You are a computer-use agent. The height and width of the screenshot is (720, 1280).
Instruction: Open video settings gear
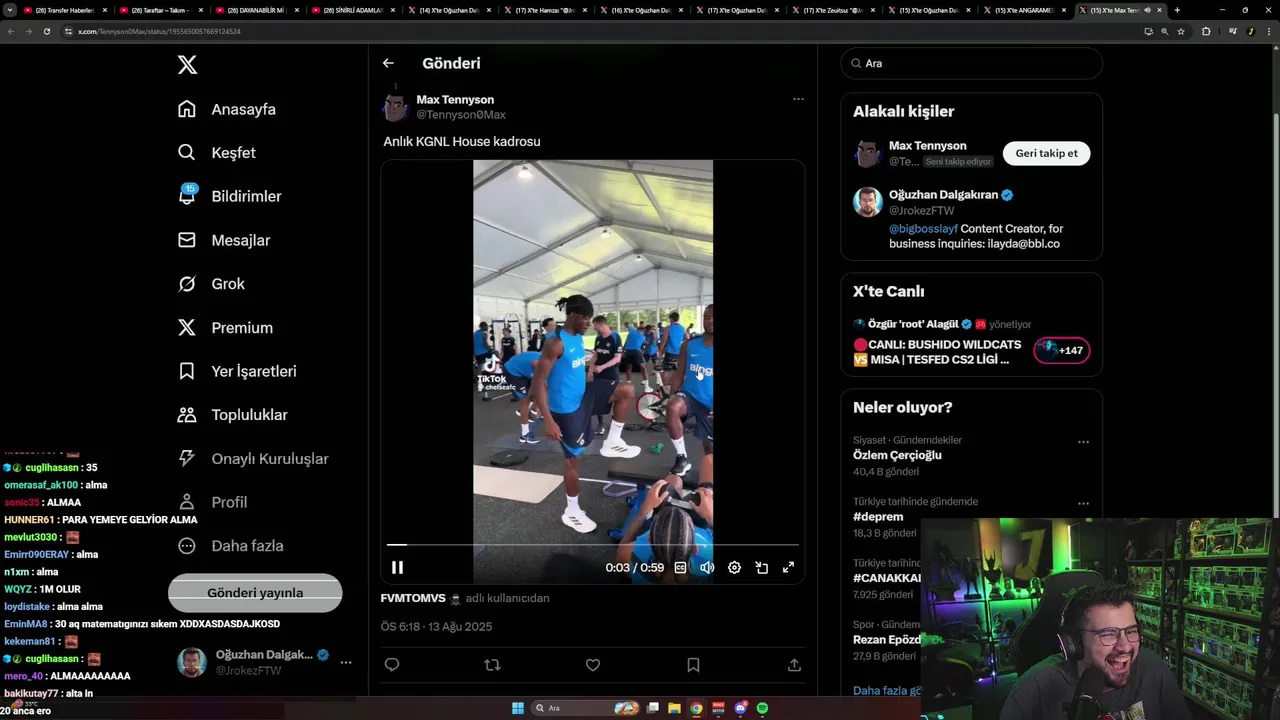click(x=734, y=567)
